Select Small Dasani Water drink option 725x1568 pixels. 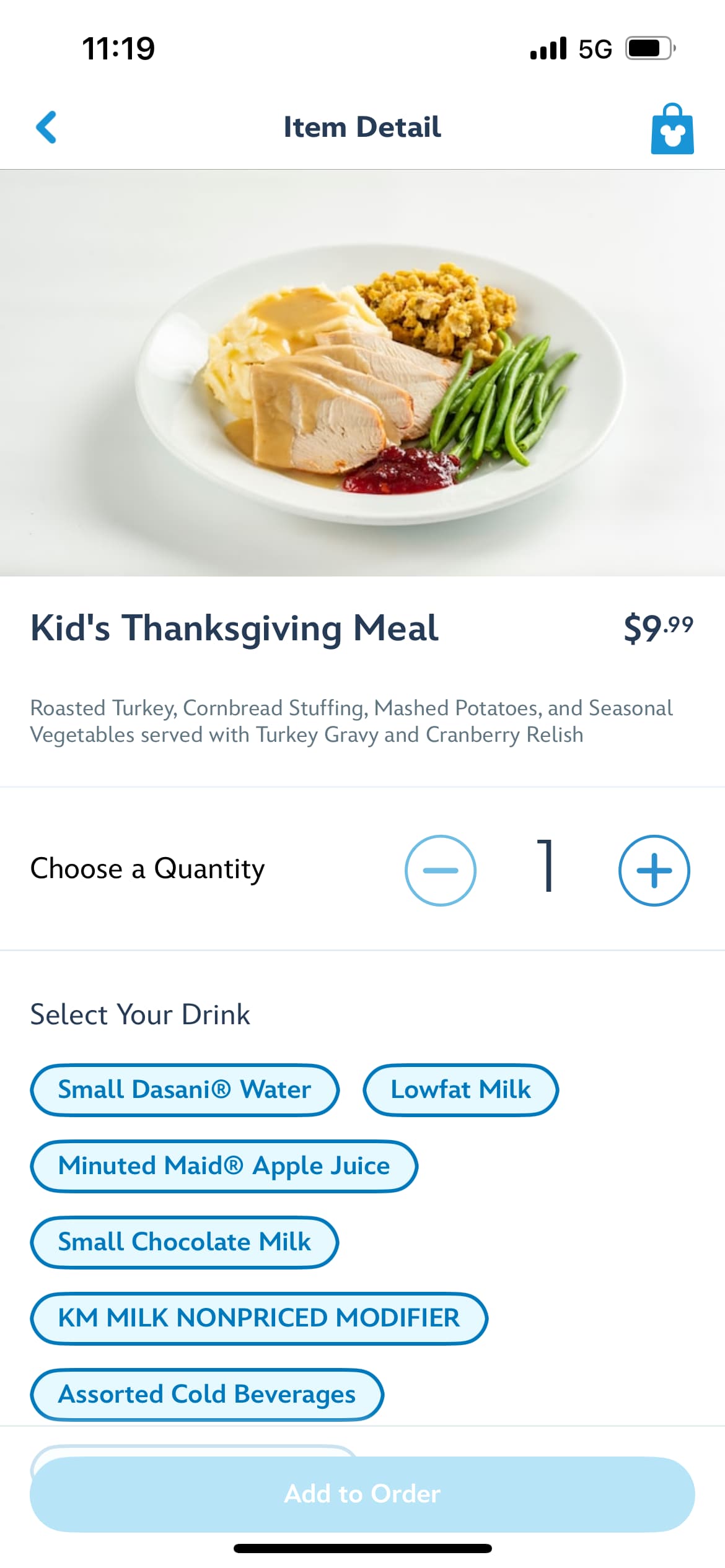click(x=185, y=1090)
